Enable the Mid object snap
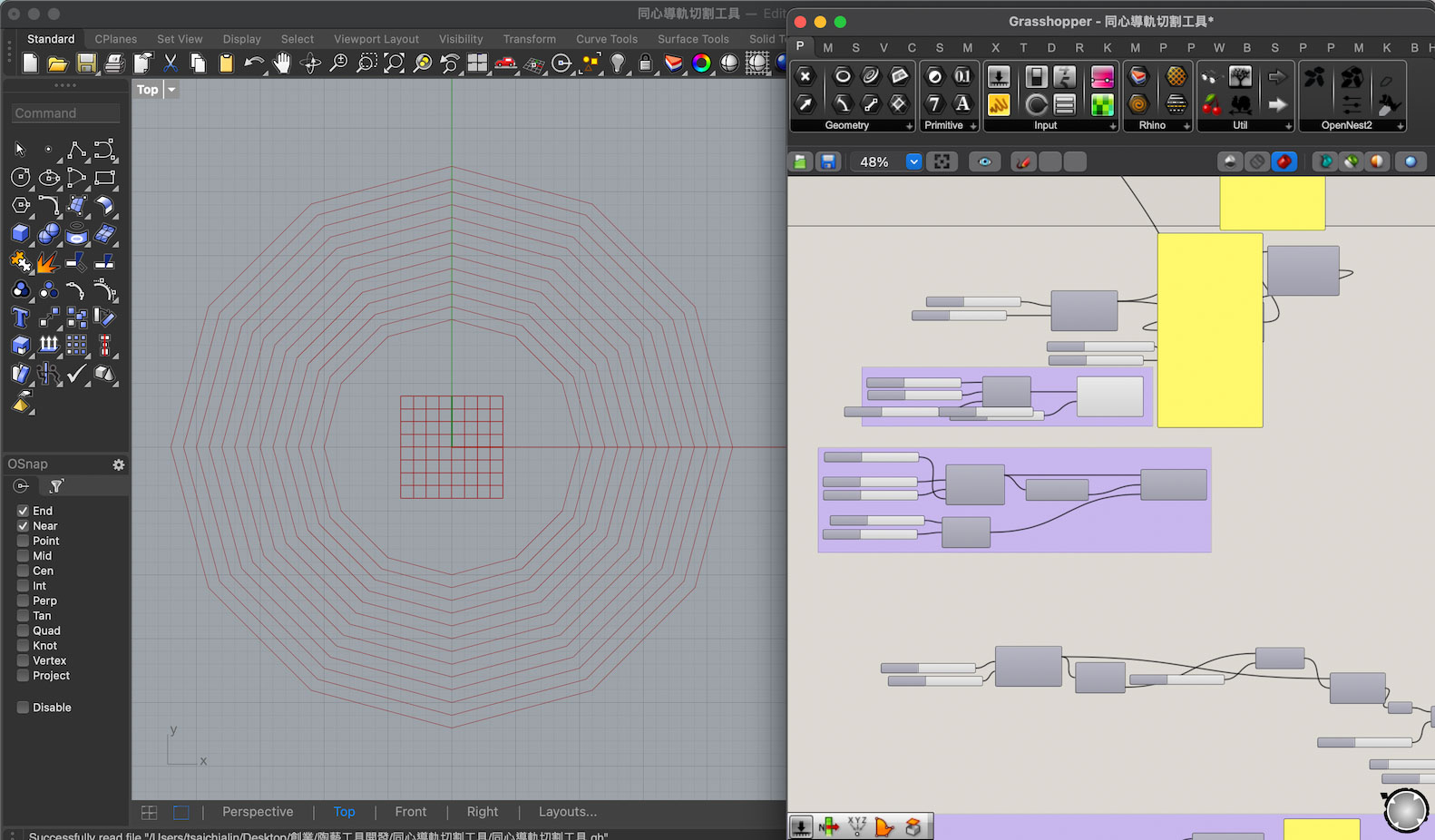Viewport: 1435px width, 840px height. [x=24, y=556]
